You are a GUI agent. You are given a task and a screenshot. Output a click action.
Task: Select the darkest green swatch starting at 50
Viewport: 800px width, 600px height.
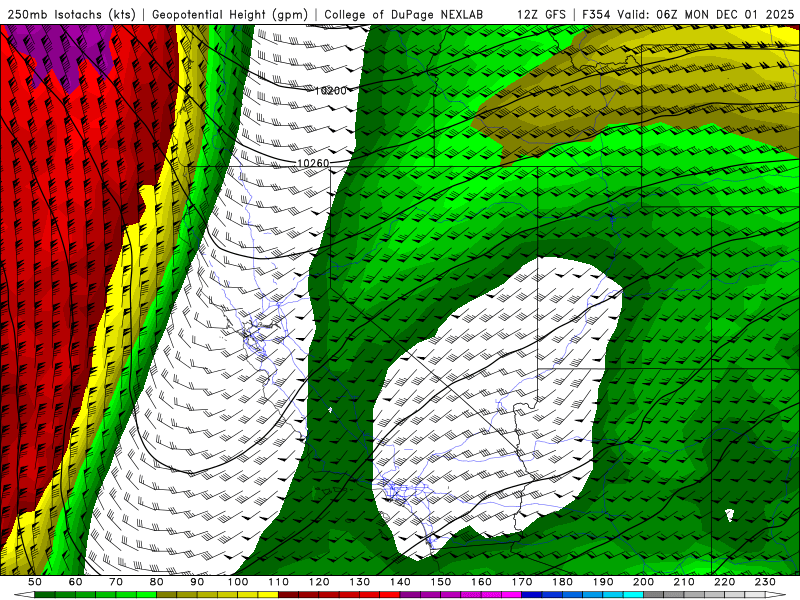(45, 595)
